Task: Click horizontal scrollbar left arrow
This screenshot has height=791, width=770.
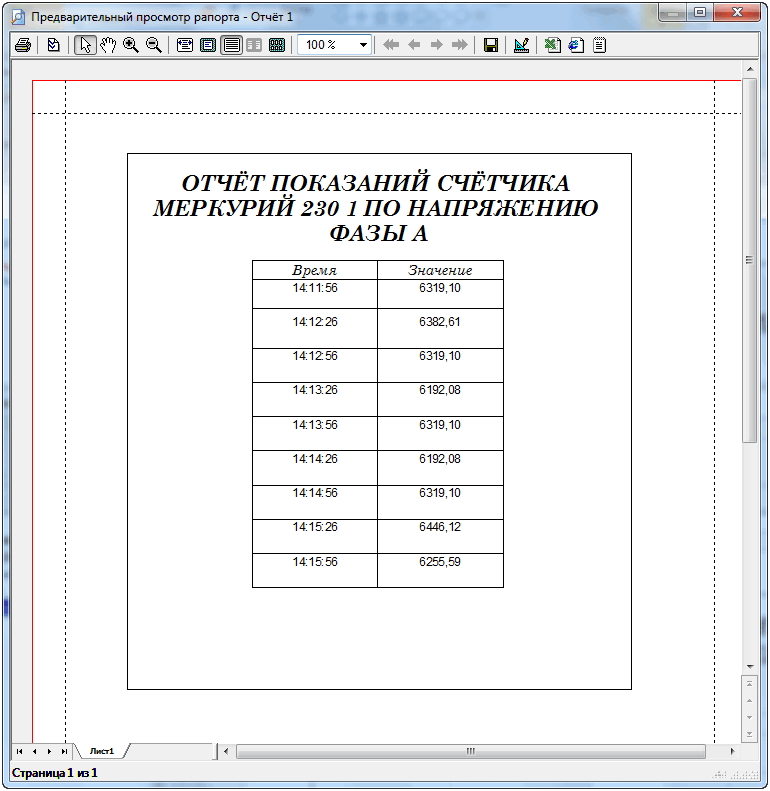Action: (226, 751)
